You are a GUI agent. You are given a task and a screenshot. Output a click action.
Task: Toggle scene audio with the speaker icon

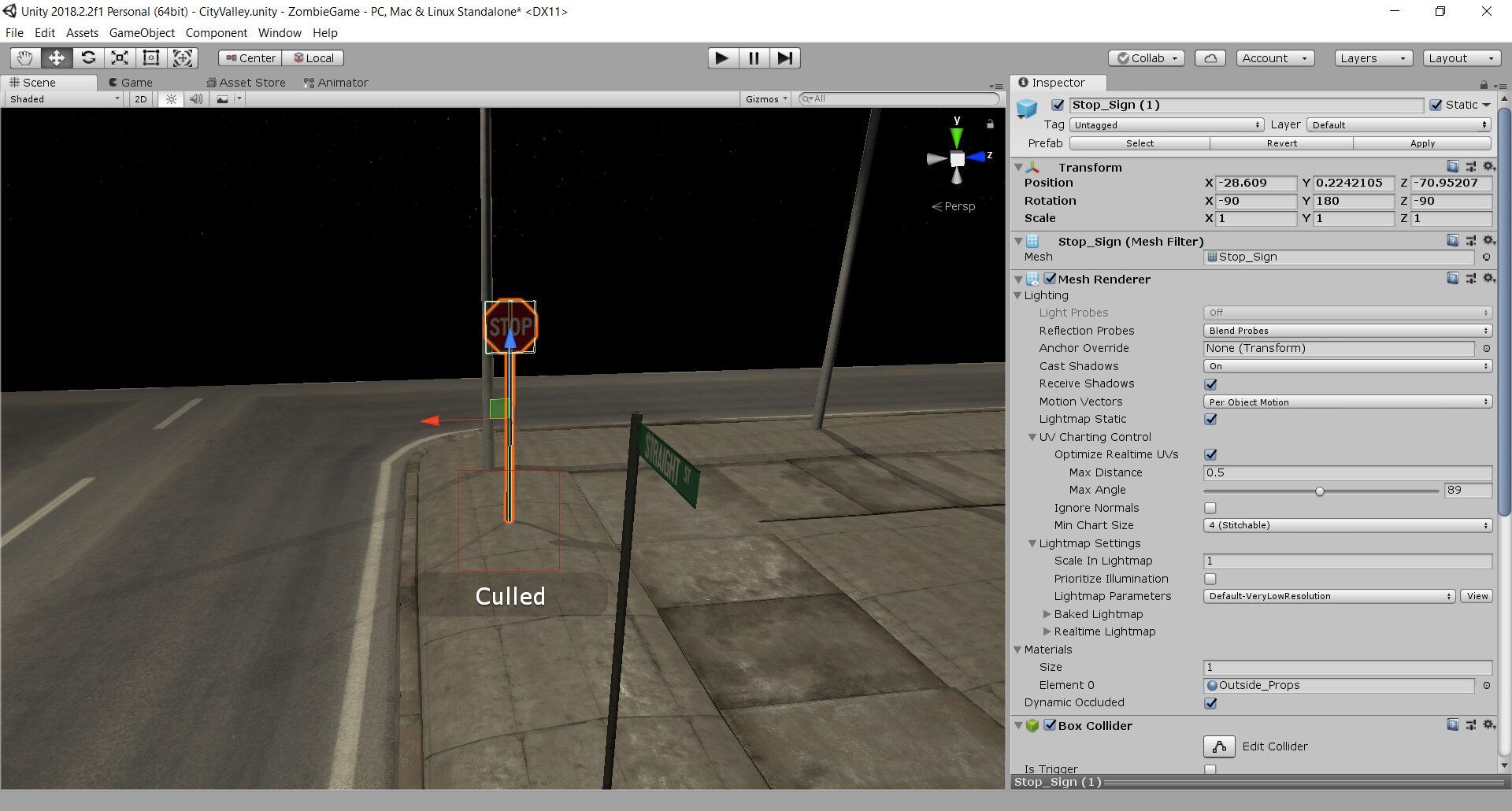tap(196, 98)
